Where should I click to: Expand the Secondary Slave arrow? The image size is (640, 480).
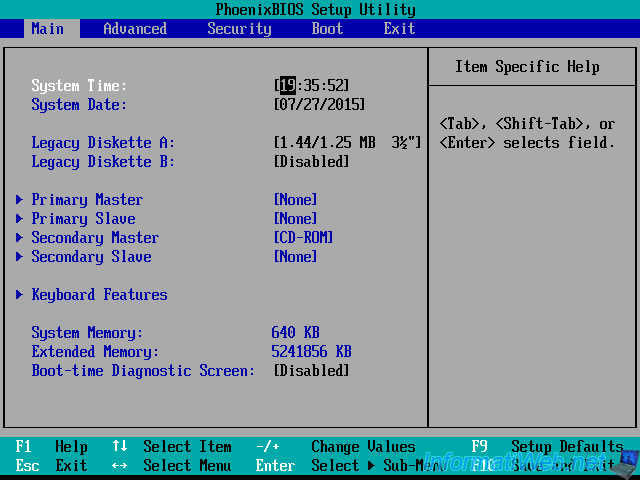[x=19, y=256]
